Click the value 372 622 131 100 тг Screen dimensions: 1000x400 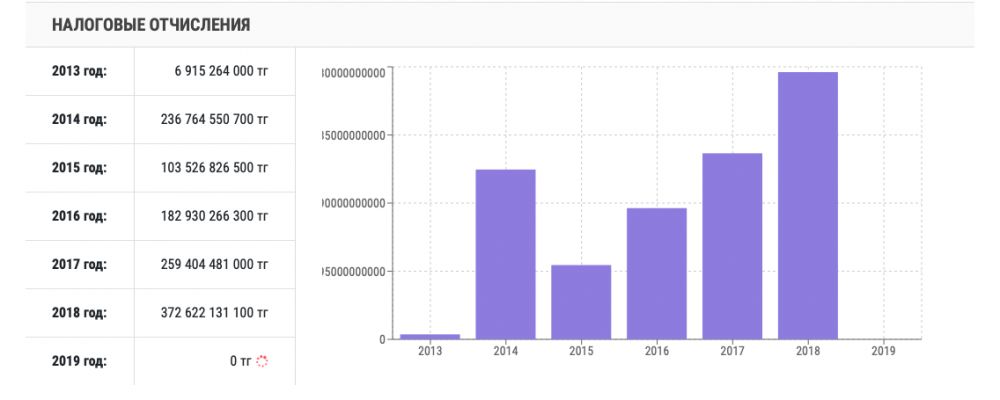click(x=214, y=313)
